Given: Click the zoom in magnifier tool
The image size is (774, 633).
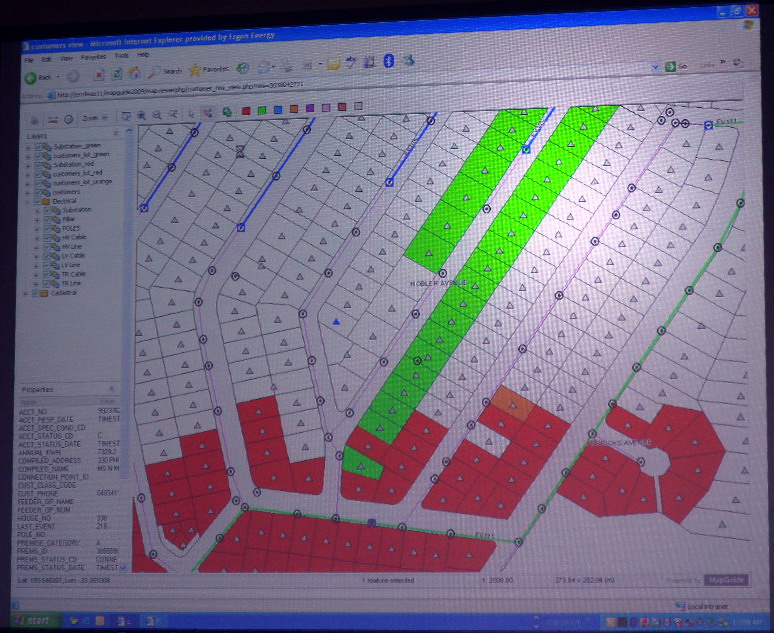Looking at the screenshot, I should (143, 116).
